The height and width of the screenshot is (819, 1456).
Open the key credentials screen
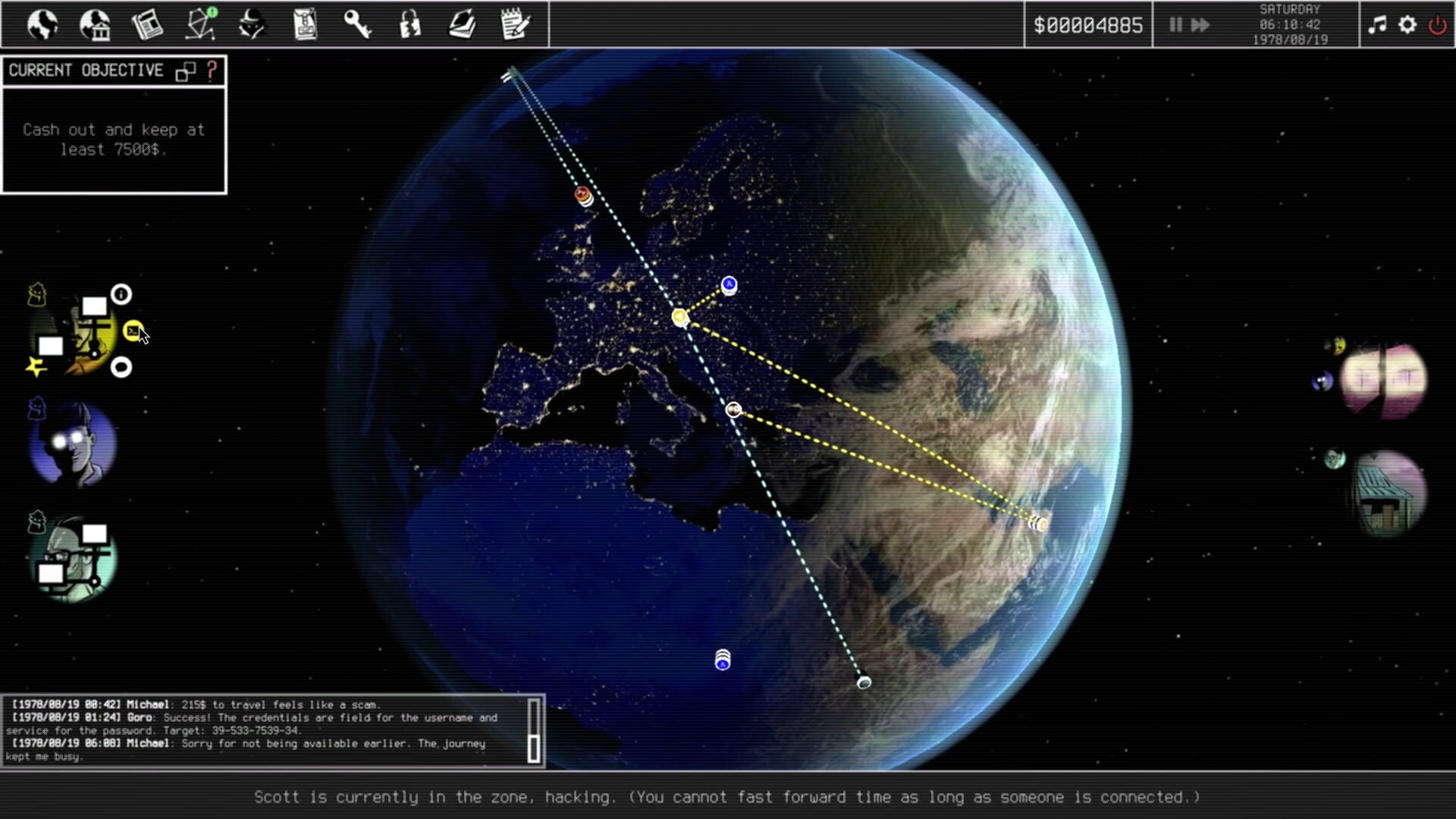click(357, 25)
